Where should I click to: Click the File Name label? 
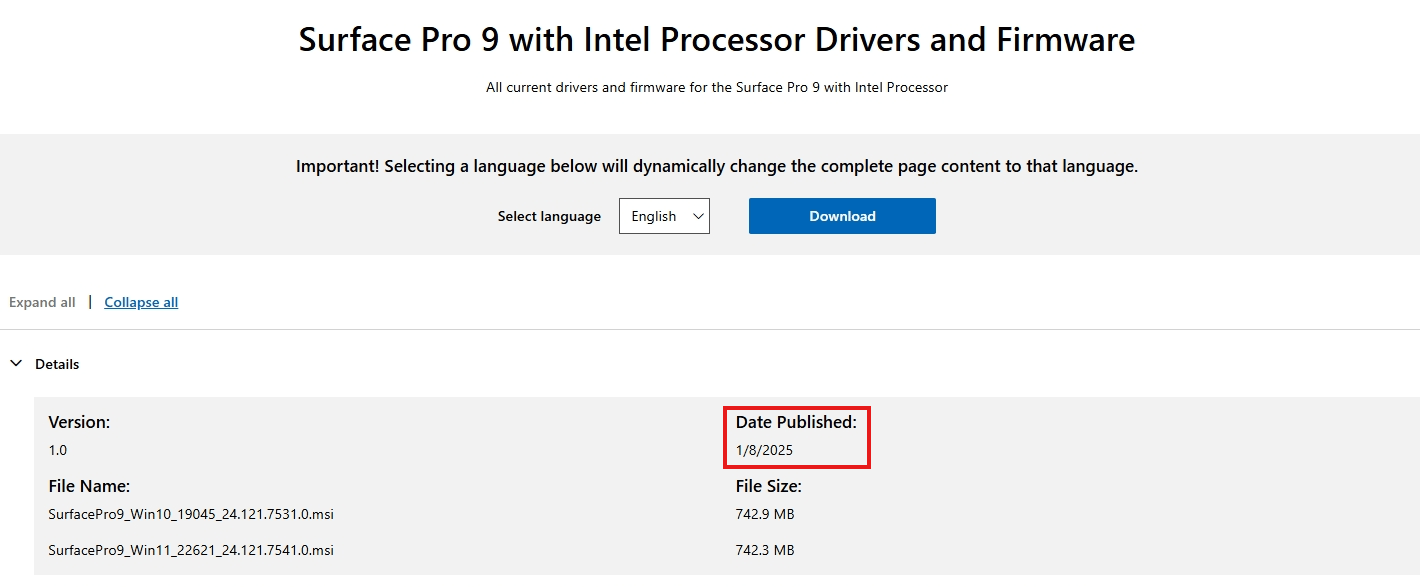click(89, 486)
